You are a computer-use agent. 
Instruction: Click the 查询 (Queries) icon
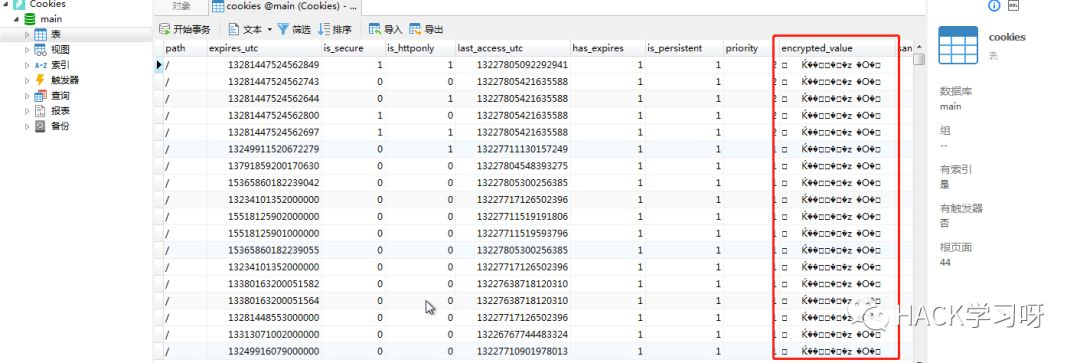[41, 96]
